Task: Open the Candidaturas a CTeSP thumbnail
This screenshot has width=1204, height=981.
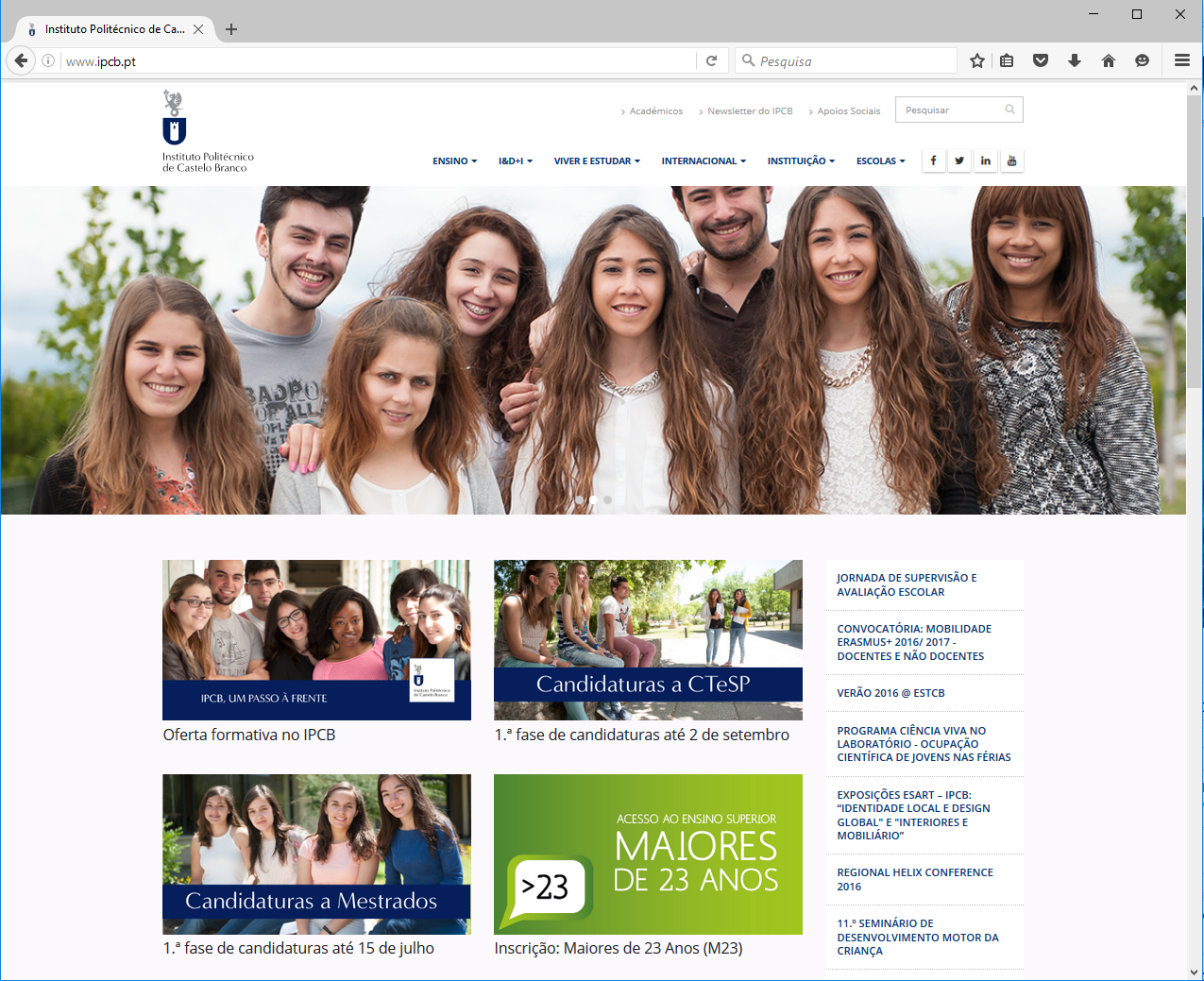Action: point(648,640)
